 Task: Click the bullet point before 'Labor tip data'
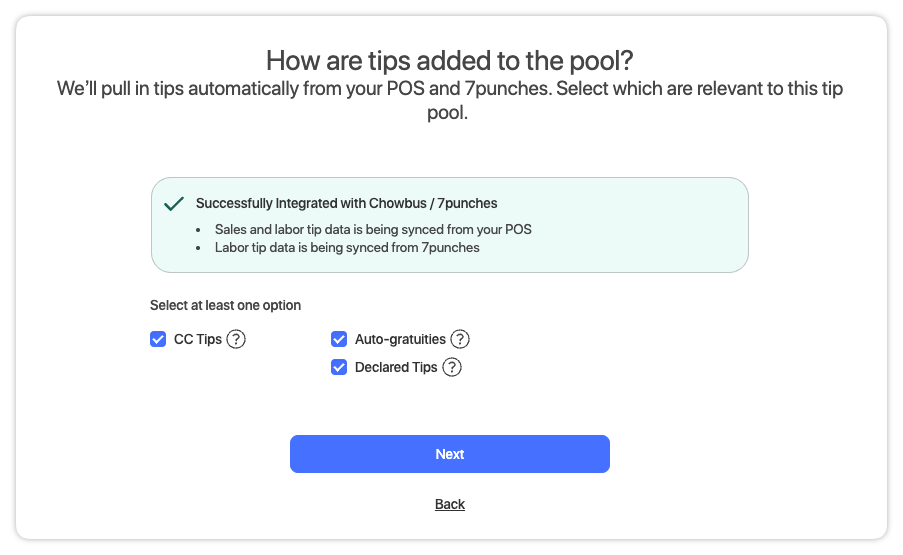click(x=201, y=248)
